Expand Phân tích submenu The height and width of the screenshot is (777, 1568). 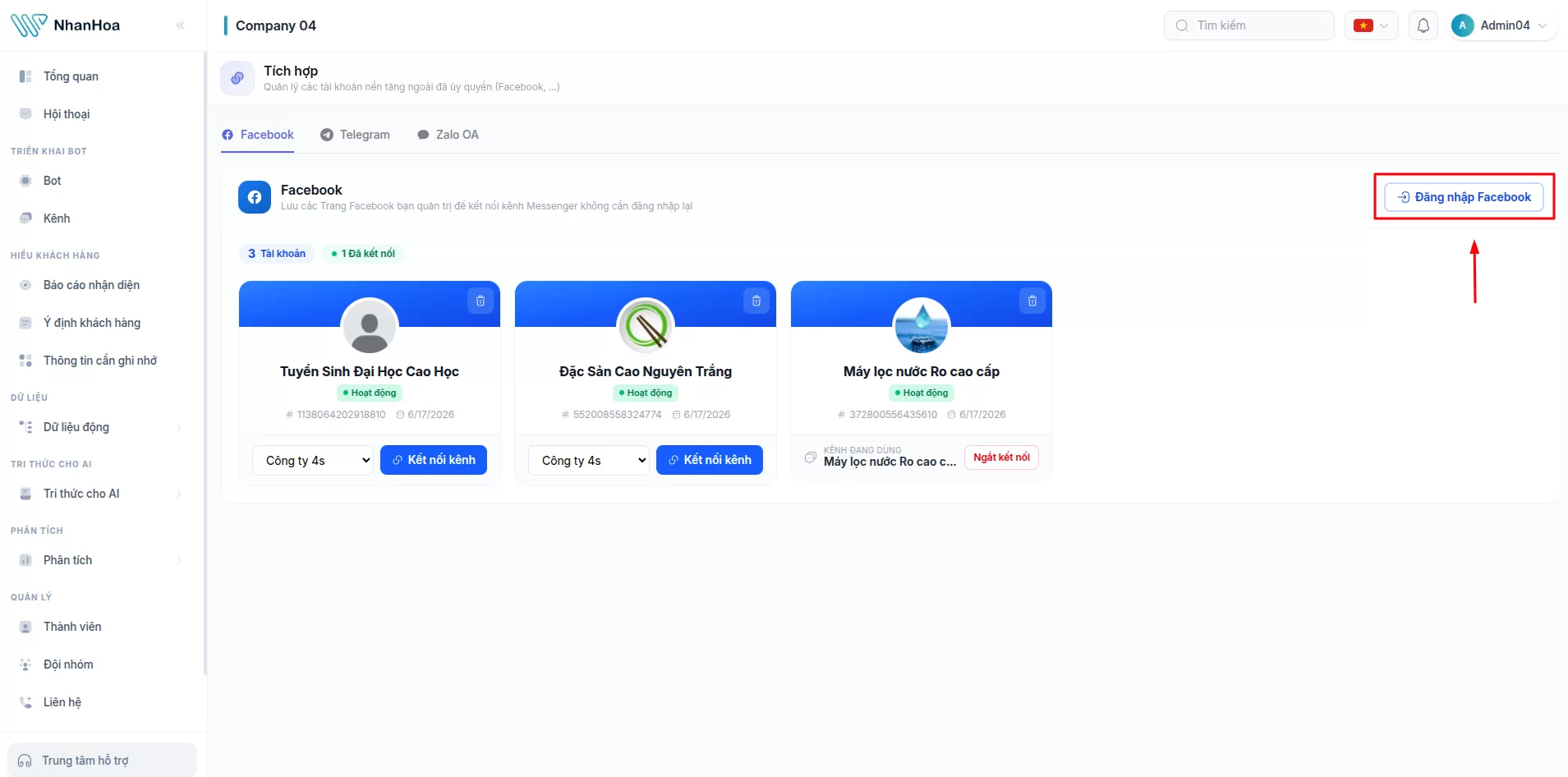(100, 560)
